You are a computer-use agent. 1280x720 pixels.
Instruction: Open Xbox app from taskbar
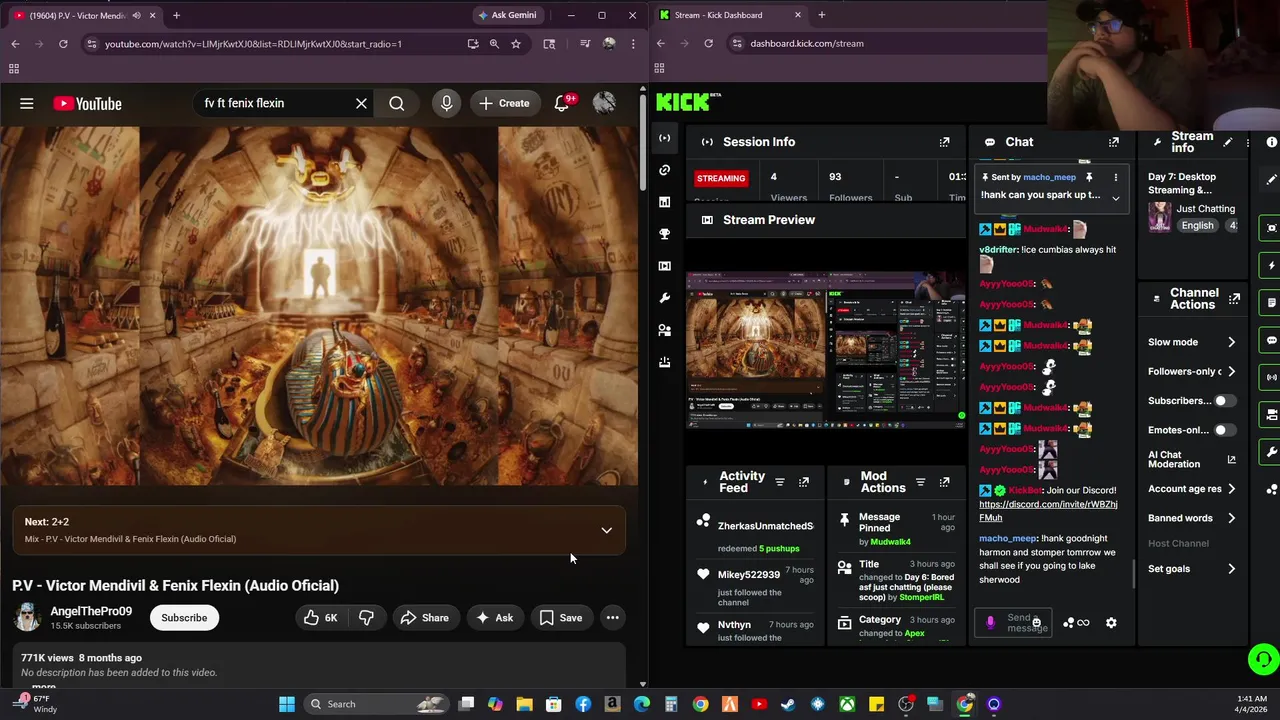pyautogui.click(x=847, y=704)
